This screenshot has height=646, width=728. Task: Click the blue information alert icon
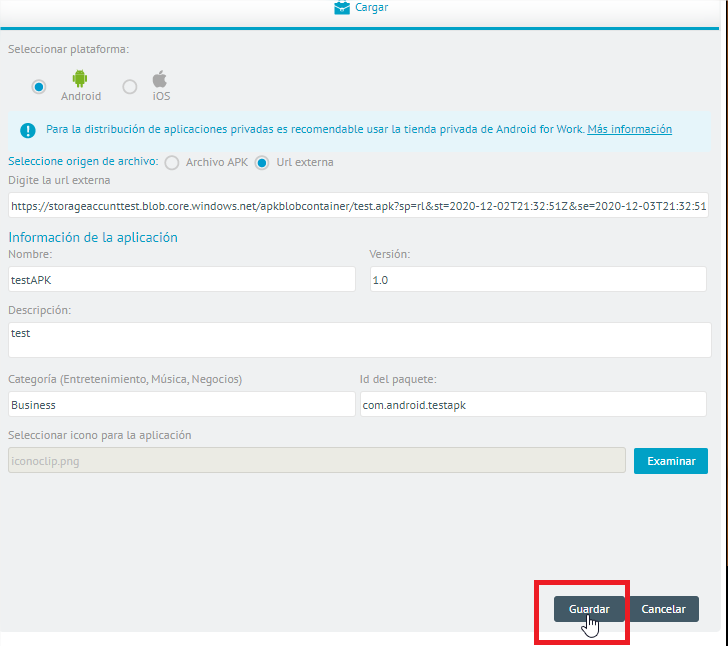pos(28,131)
